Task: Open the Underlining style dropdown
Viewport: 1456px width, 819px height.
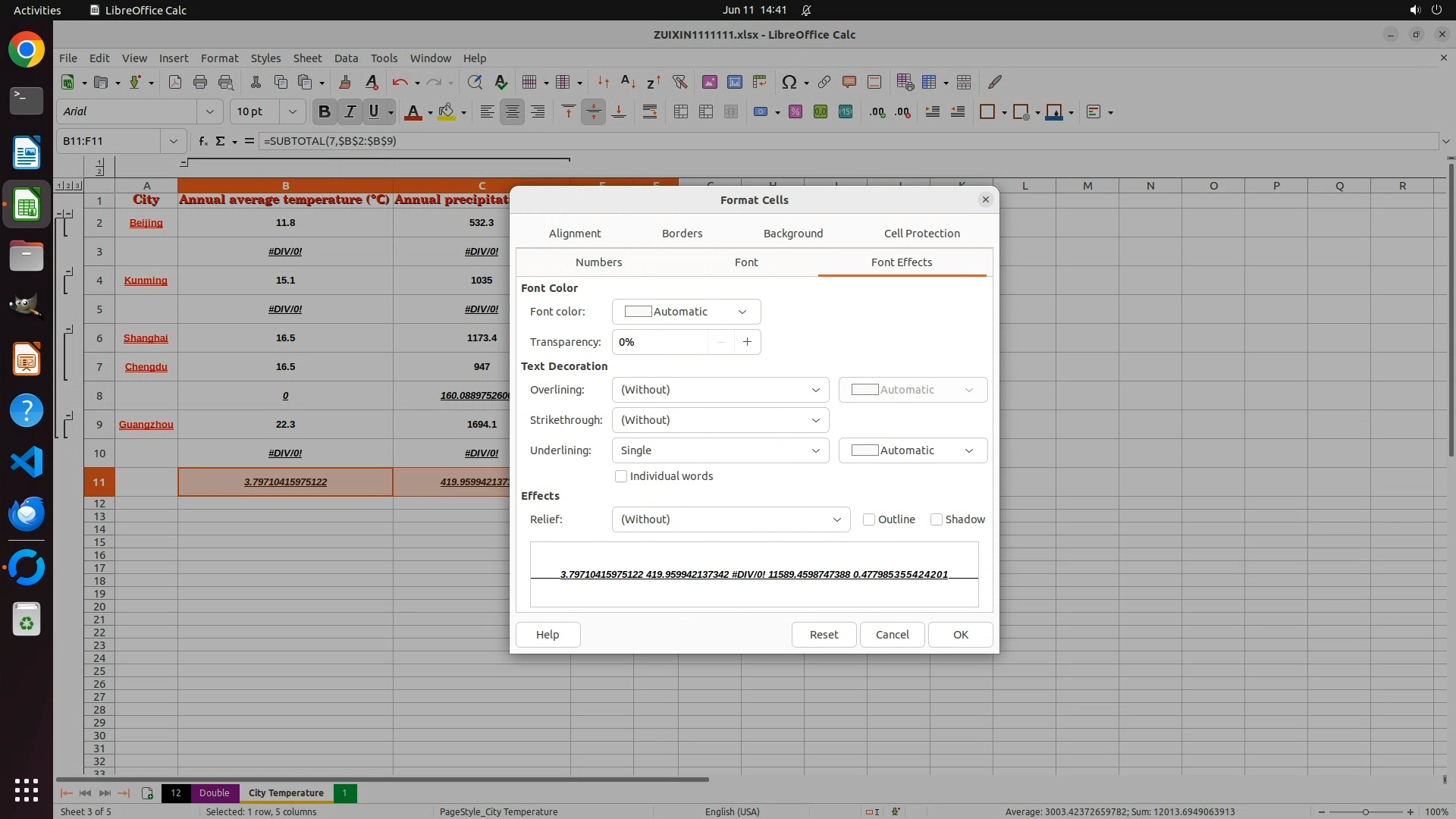Action: pos(720,450)
